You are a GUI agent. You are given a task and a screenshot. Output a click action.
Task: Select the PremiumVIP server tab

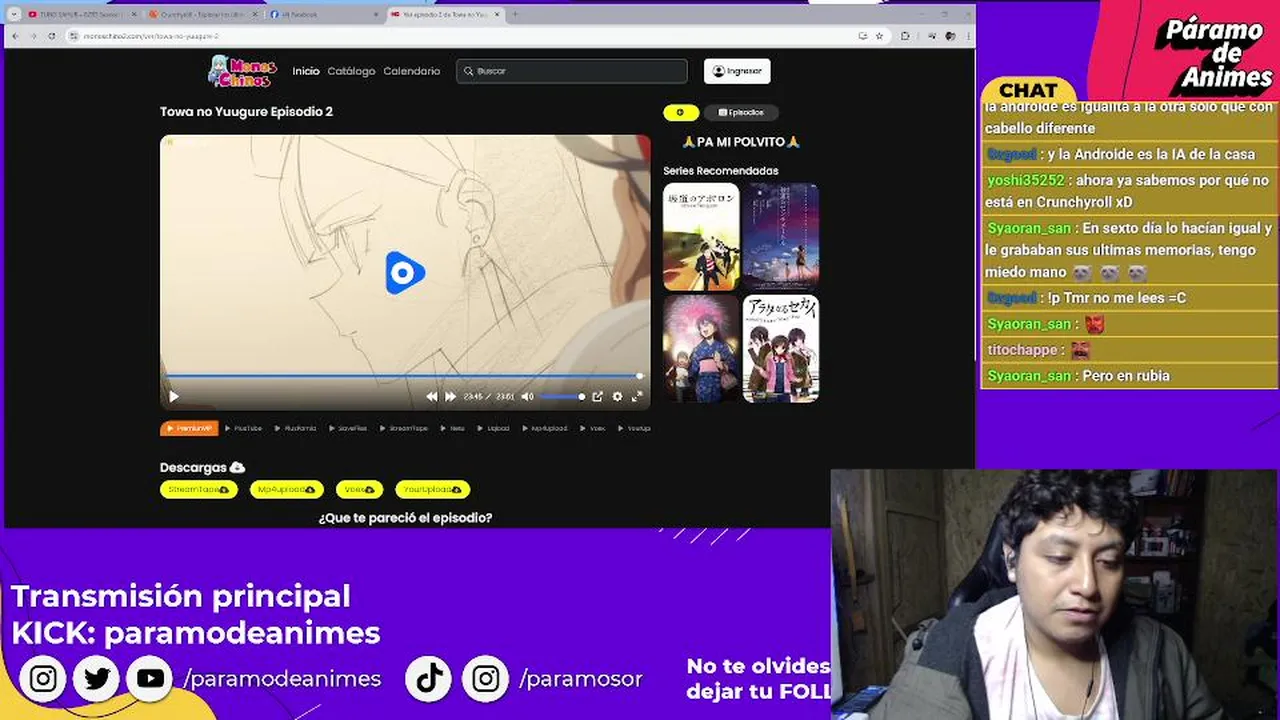[x=189, y=428]
